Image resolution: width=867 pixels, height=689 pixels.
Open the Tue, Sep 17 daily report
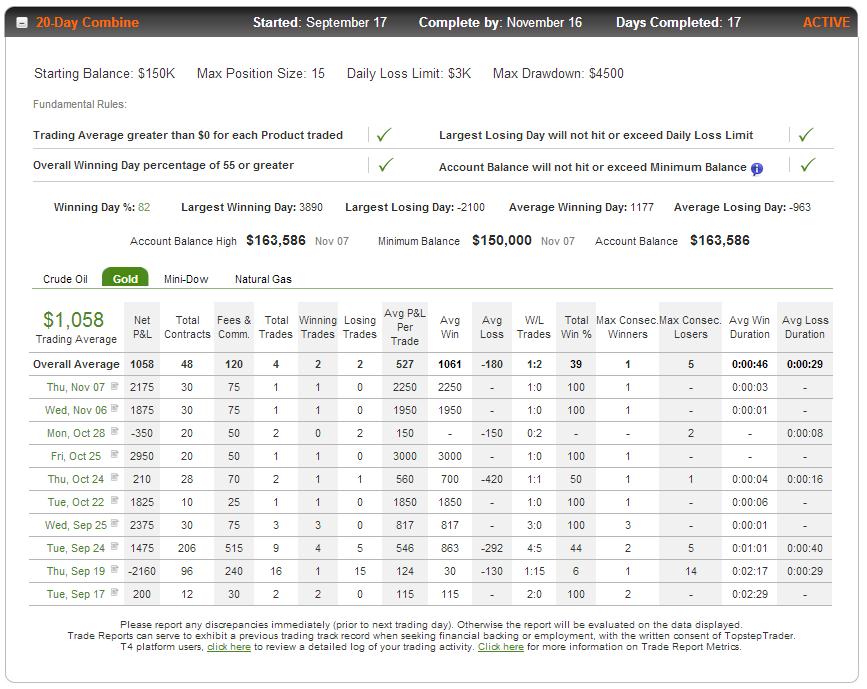tap(76, 594)
